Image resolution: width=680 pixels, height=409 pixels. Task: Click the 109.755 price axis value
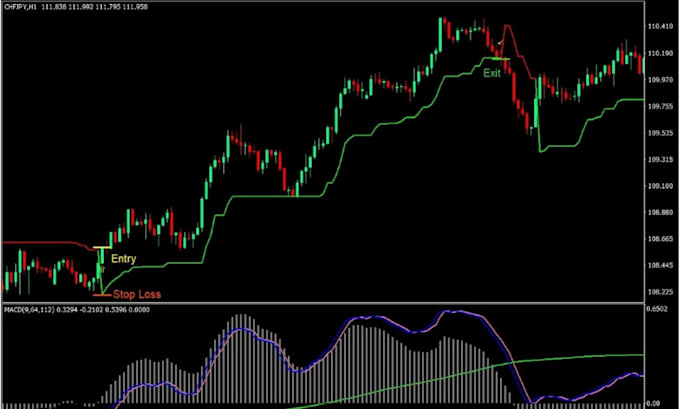(660, 106)
